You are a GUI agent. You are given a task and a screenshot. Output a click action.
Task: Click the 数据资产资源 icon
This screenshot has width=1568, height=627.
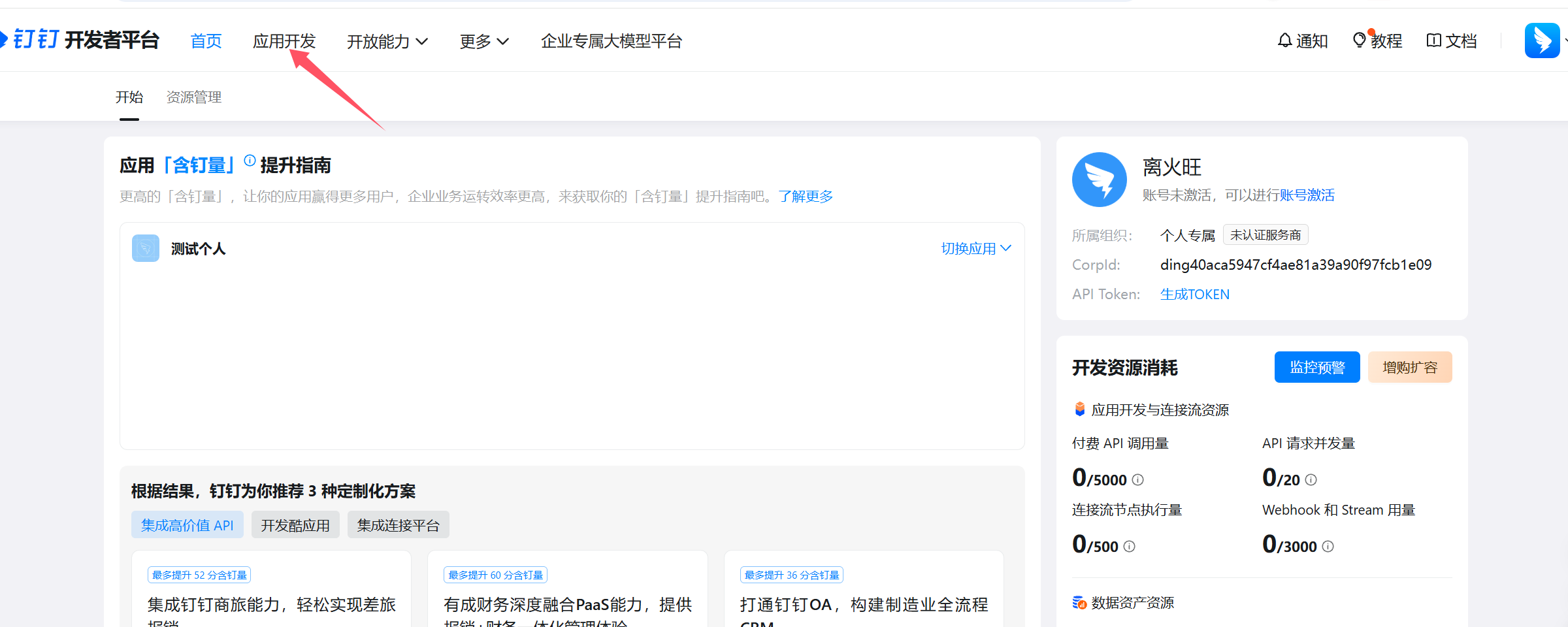pyautogui.click(x=1079, y=603)
